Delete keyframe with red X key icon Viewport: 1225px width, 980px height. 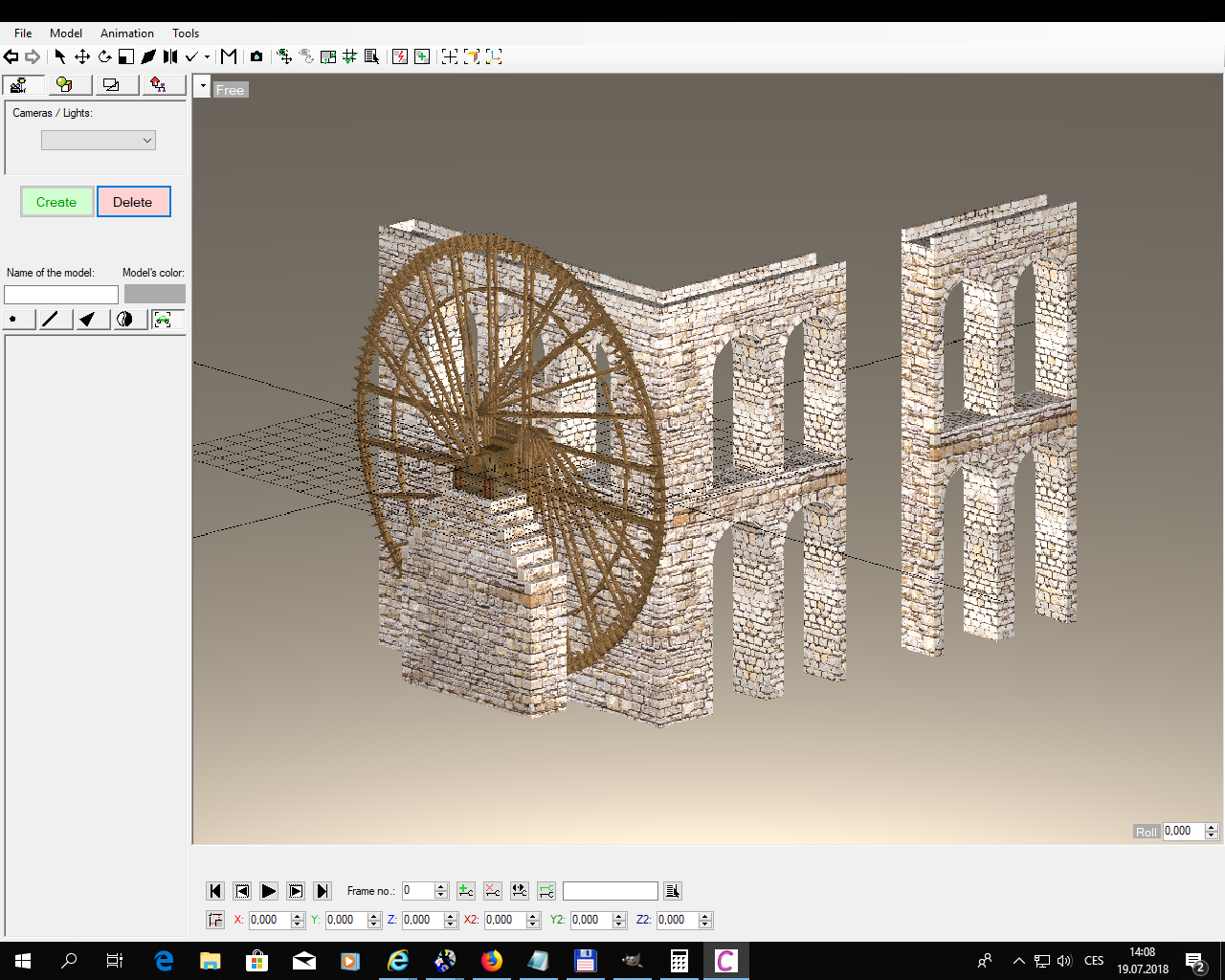pos(493,891)
